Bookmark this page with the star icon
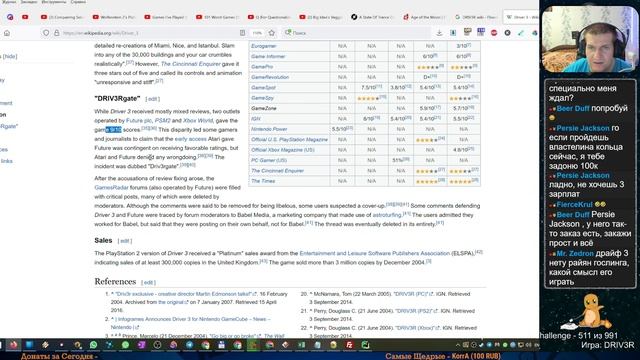Viewport: 640px width, 360px height. click(272, 33)
